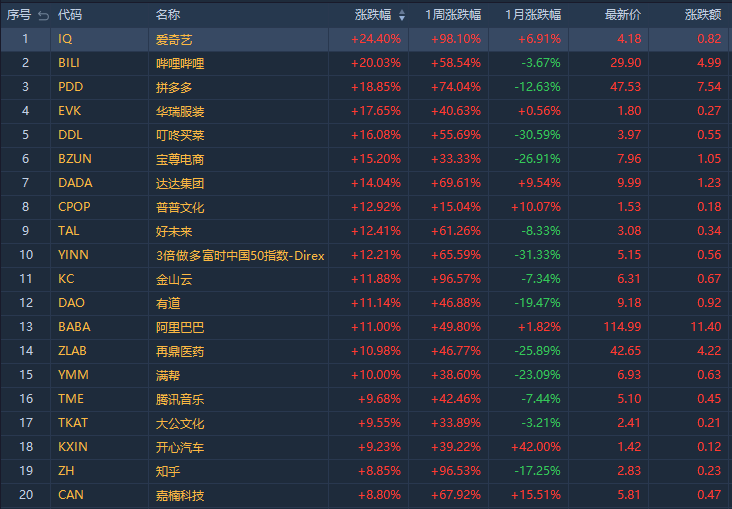Select the 阿里巴巴 stock name
The width and height of the screenshot is (732, 509).
(x=180, y=327)
